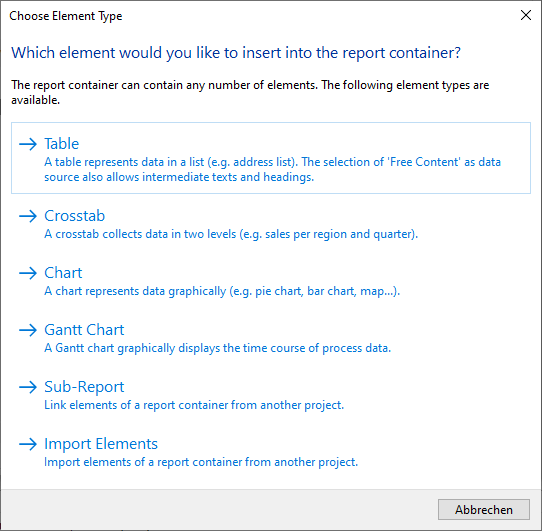Click the arrow icon beside Crosstab

click(28, 216)
